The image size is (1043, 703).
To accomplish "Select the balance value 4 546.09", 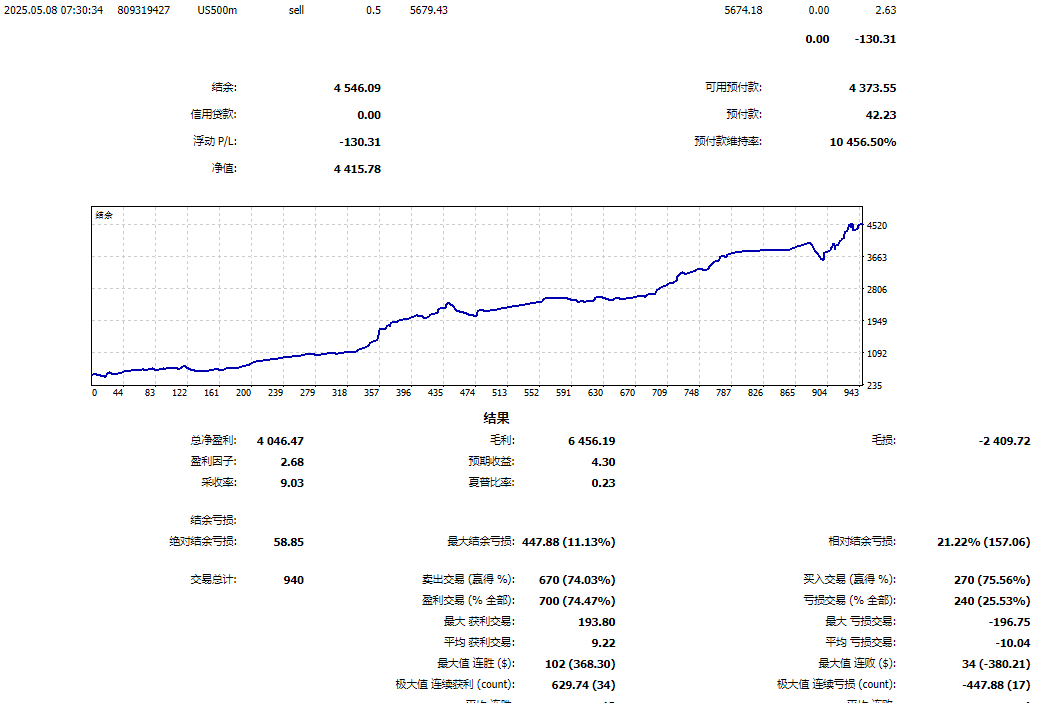I will pos(357,88).
